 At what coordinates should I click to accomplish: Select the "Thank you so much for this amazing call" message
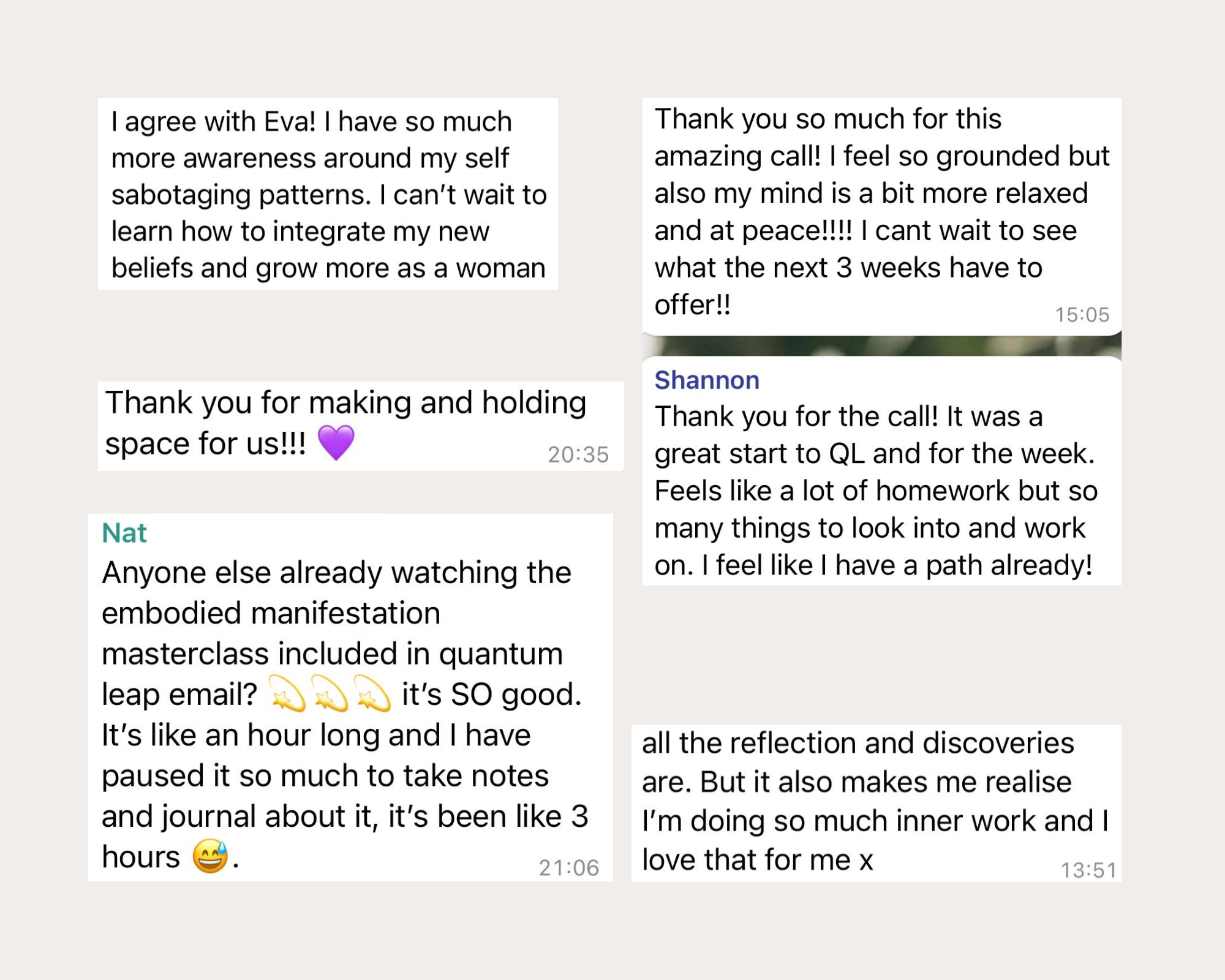pos(881,211)
